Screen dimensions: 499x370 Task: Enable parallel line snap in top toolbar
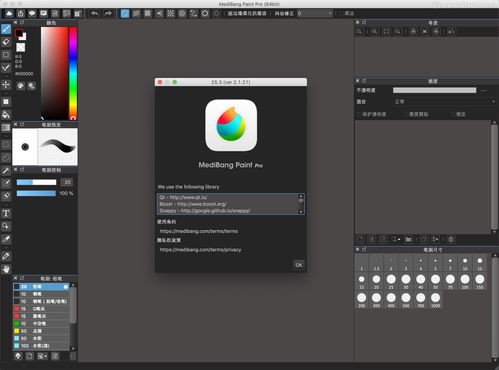(x=136, y=13)
